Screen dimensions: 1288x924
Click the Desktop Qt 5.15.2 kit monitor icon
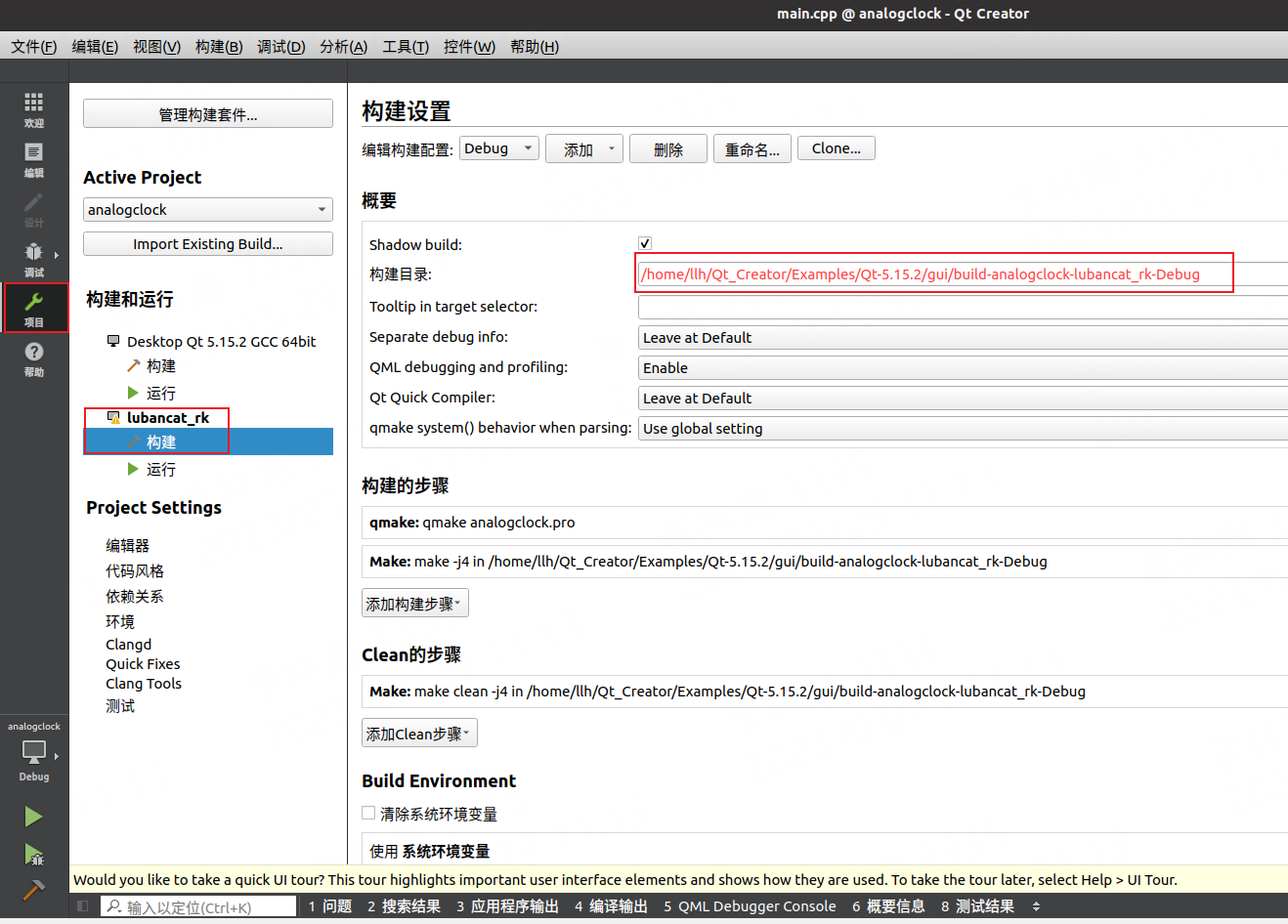click(x=113, y=341)
